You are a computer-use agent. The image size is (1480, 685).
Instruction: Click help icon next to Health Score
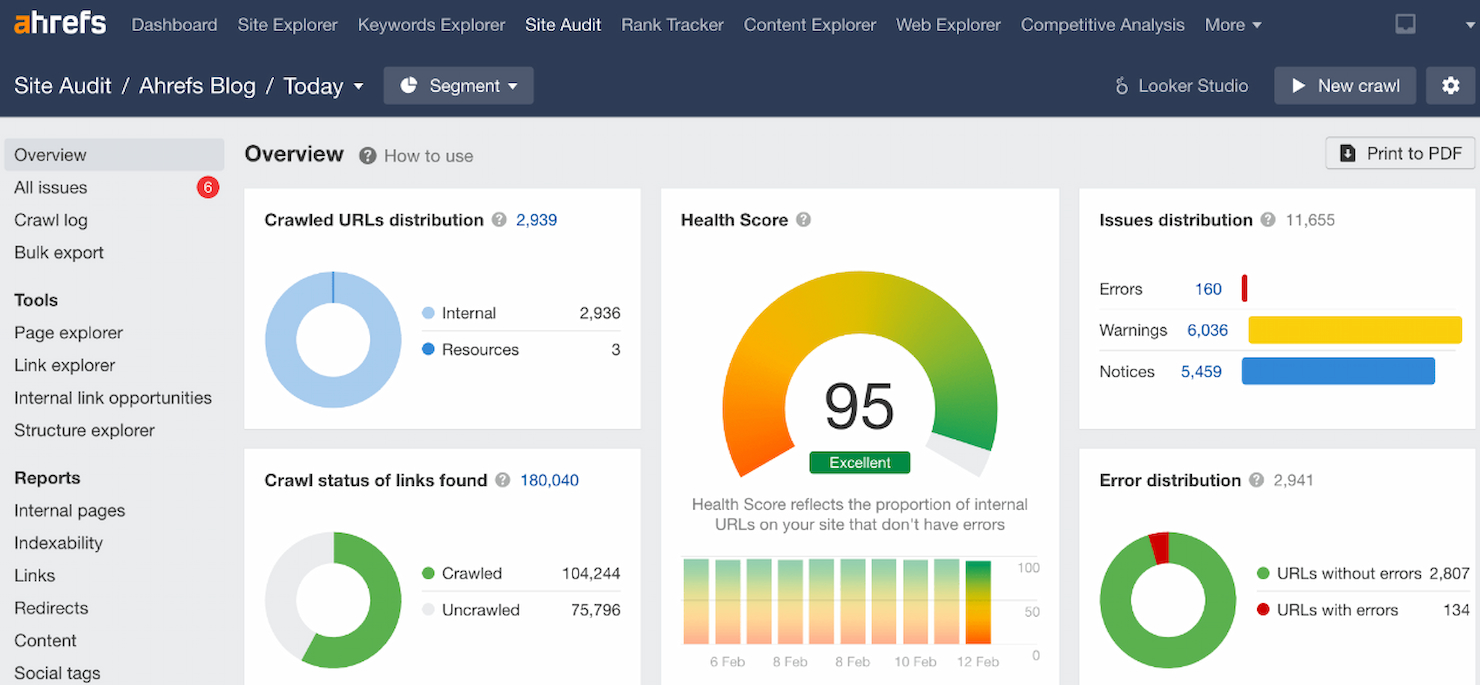pyautogui.click(x=803, y=220)
